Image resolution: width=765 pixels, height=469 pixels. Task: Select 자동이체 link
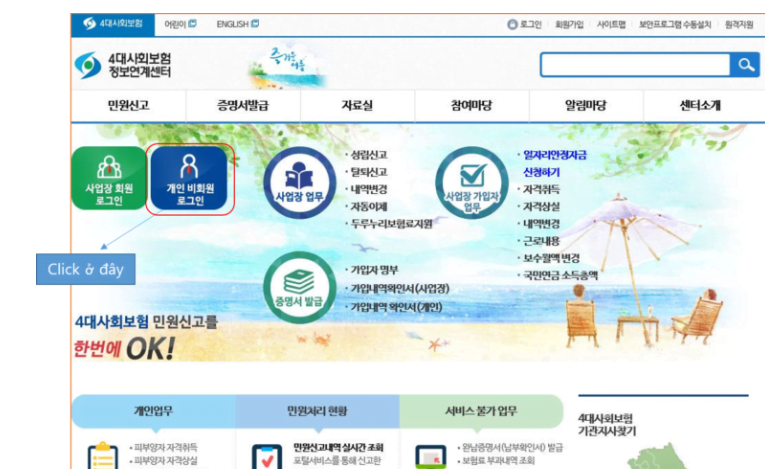[x=369, y=207]
